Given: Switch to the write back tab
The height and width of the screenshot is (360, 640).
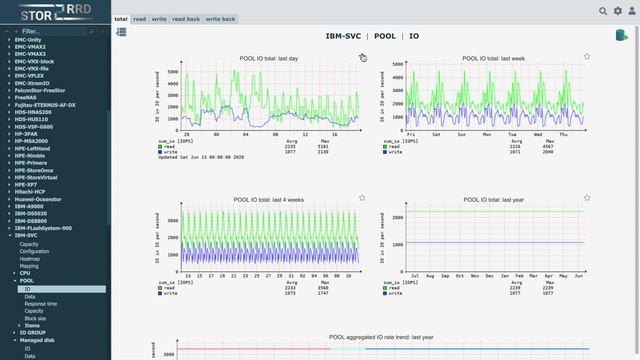Looking at the screenshot, I should click(220, 19).
